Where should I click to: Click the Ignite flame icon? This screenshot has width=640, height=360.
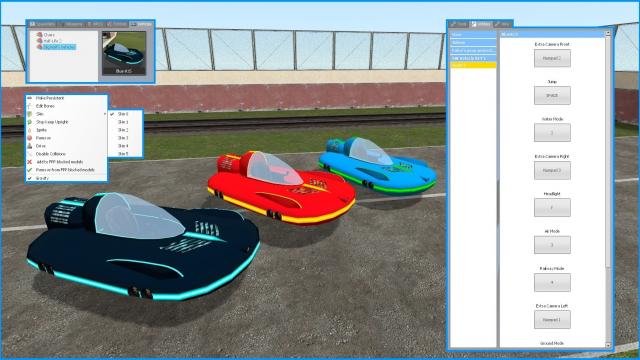pyautogui.click(x=29, y=130)
